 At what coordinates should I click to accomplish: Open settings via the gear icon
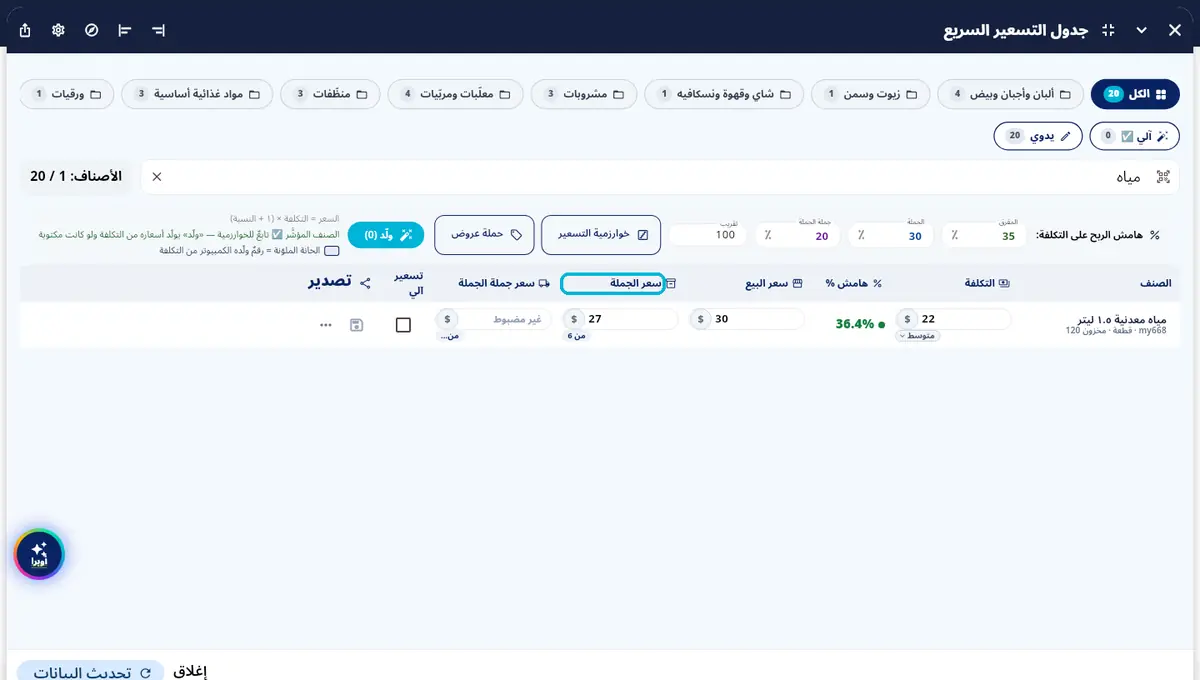tap(59, 30)
